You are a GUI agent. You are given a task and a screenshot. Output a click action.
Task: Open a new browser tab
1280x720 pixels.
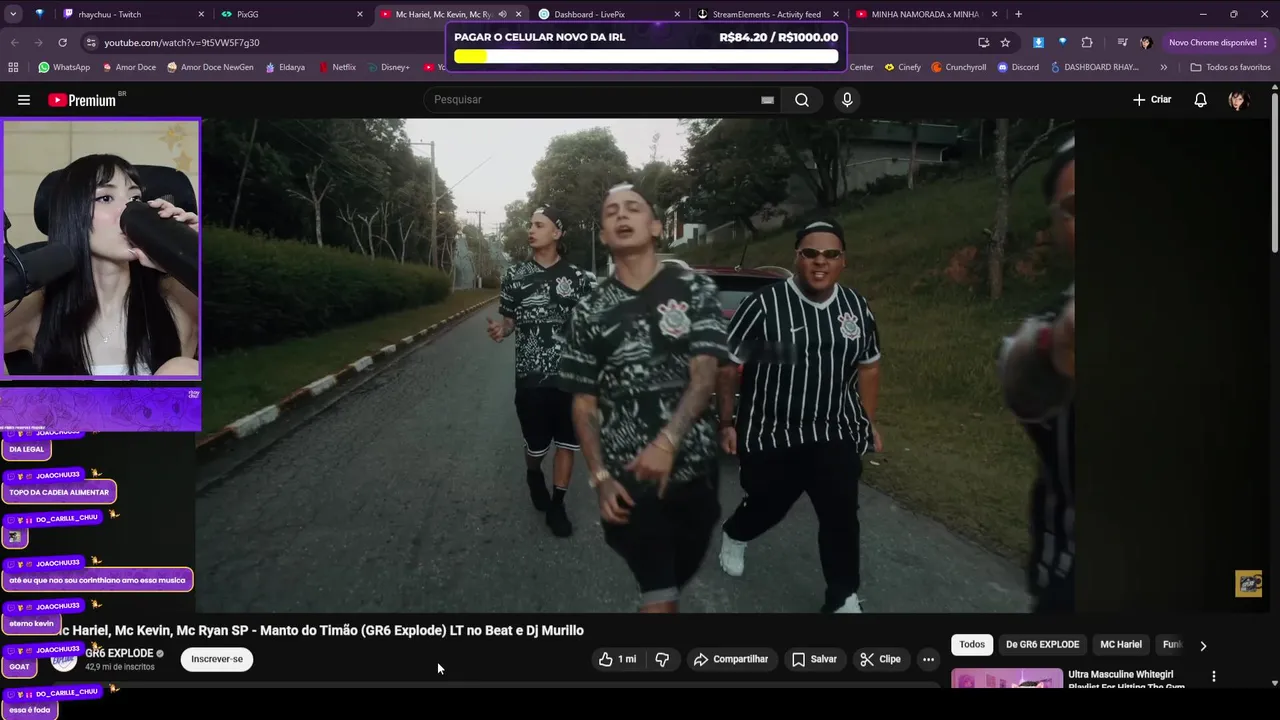pos(1018,14)
